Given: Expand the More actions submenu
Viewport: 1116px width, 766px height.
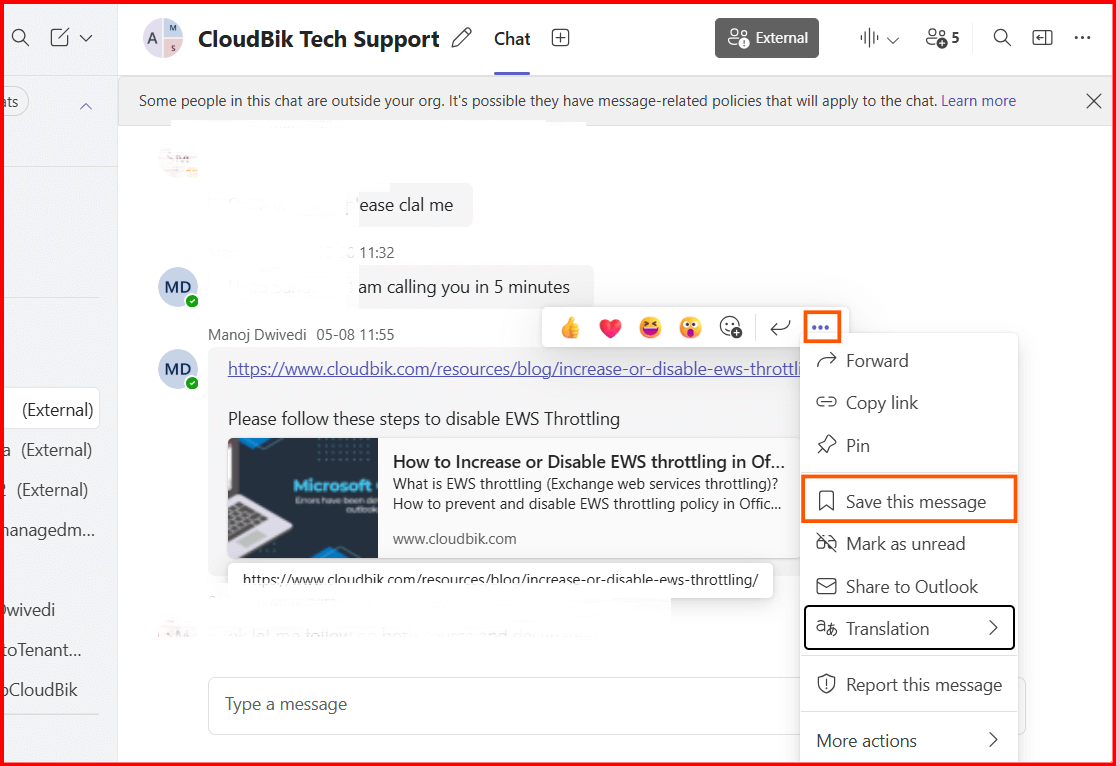Looking at the screenshot, I should (x=907, y=740).
